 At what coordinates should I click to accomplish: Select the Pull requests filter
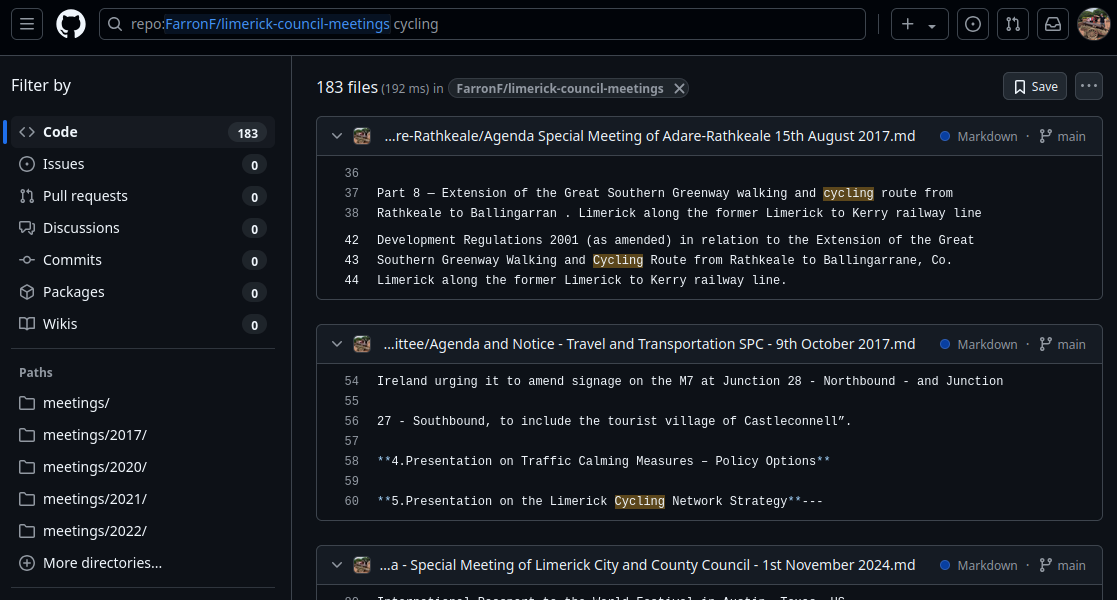tap(142, 196)
